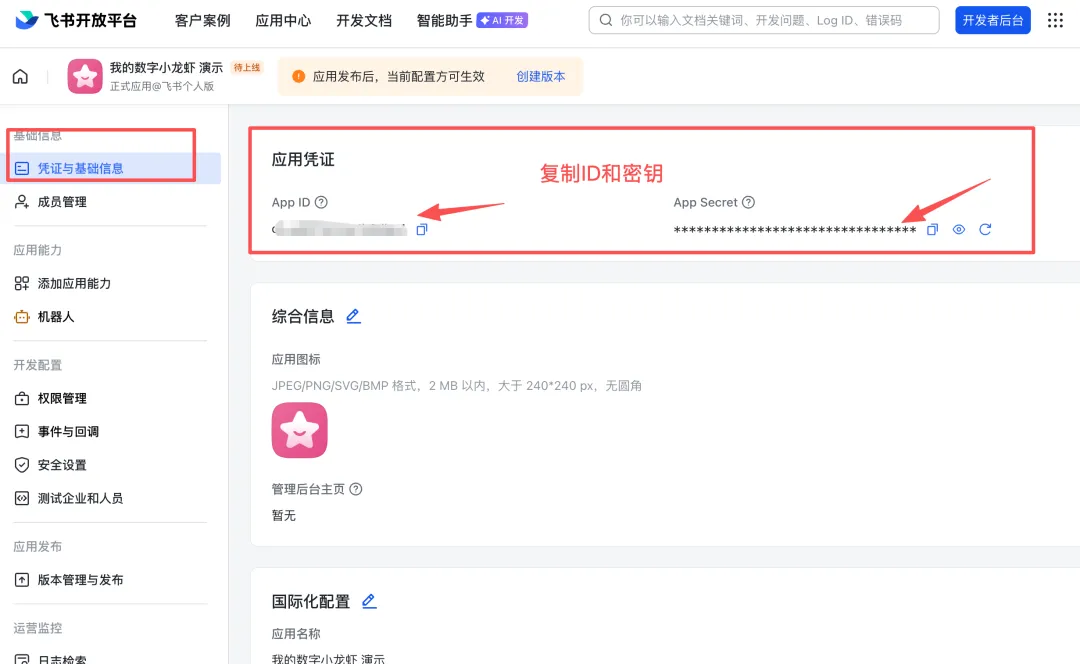Click the 暂无 value under 管理后台主页
This screenshot has width=1080, height=664.
point(284,515)
